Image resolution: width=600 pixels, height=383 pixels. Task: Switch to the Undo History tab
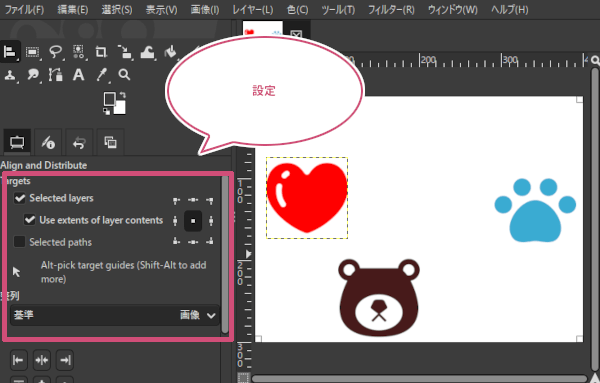click(79, 142)
